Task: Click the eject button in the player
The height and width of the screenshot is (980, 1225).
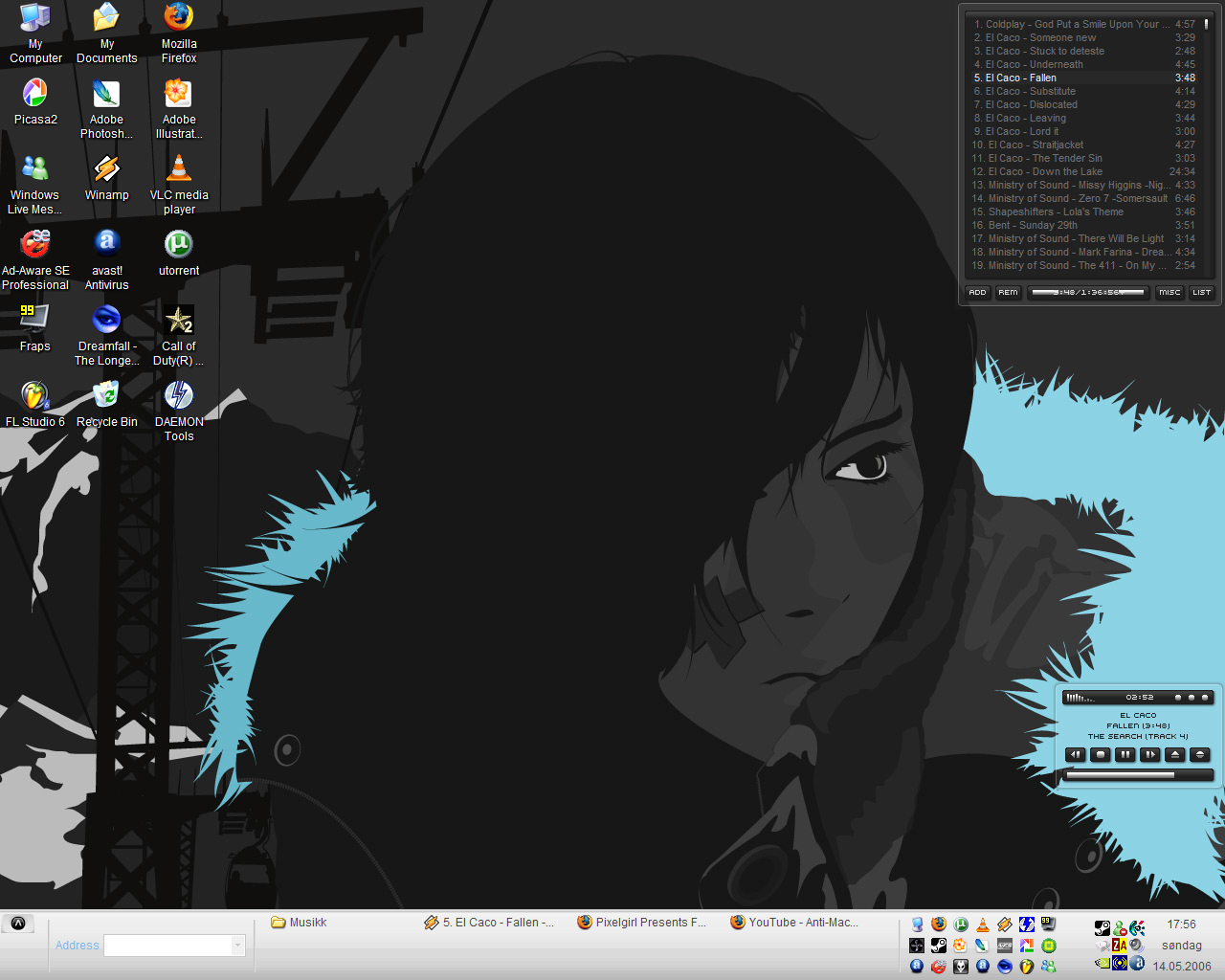Action: (x=1175, y=755)
